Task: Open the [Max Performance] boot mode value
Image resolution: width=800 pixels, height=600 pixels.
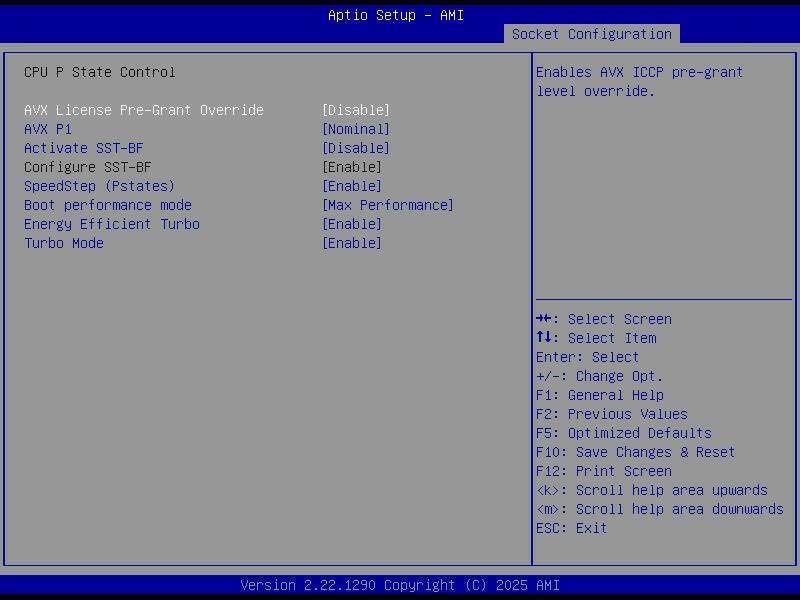Action: coord(388,205)
